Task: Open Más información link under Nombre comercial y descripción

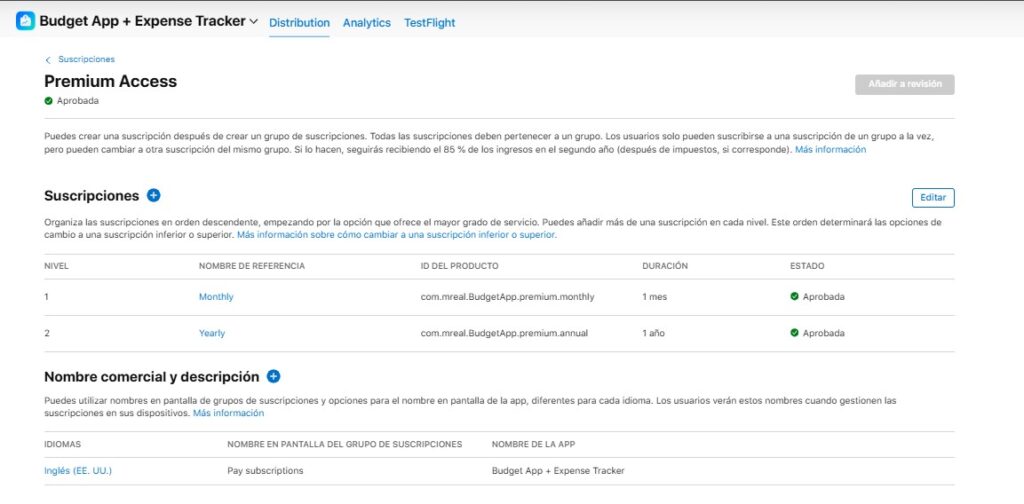Action: tap(229, 413)
